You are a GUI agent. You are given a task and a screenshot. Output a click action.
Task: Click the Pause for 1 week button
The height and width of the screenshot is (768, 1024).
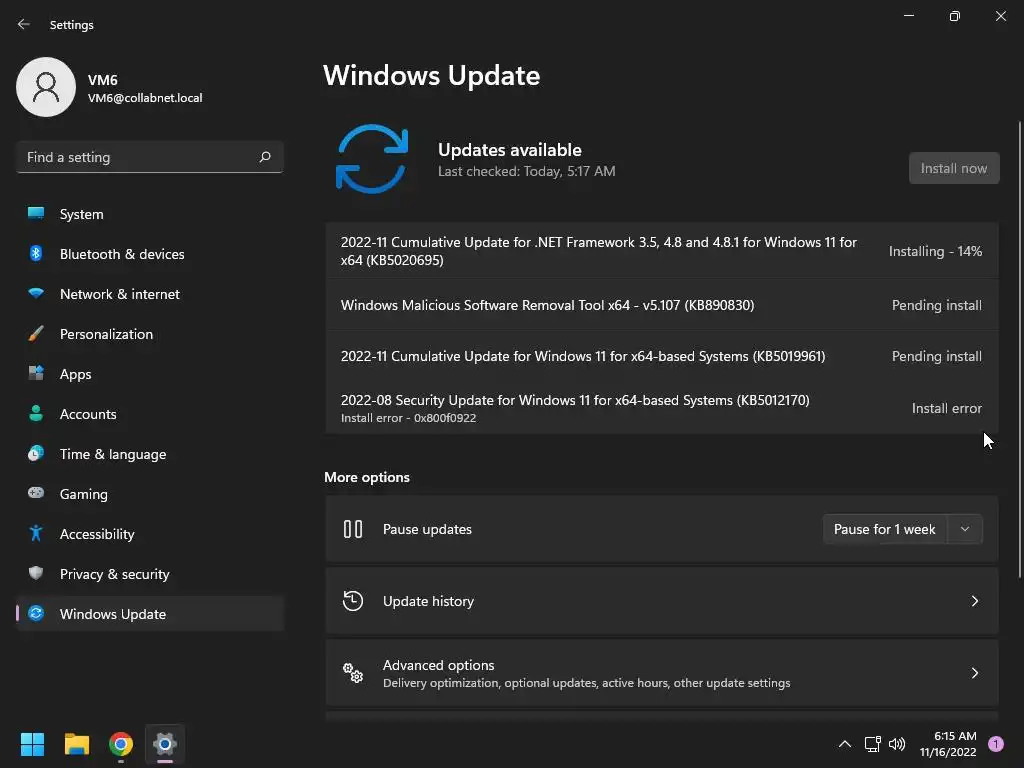pos(884,529)
